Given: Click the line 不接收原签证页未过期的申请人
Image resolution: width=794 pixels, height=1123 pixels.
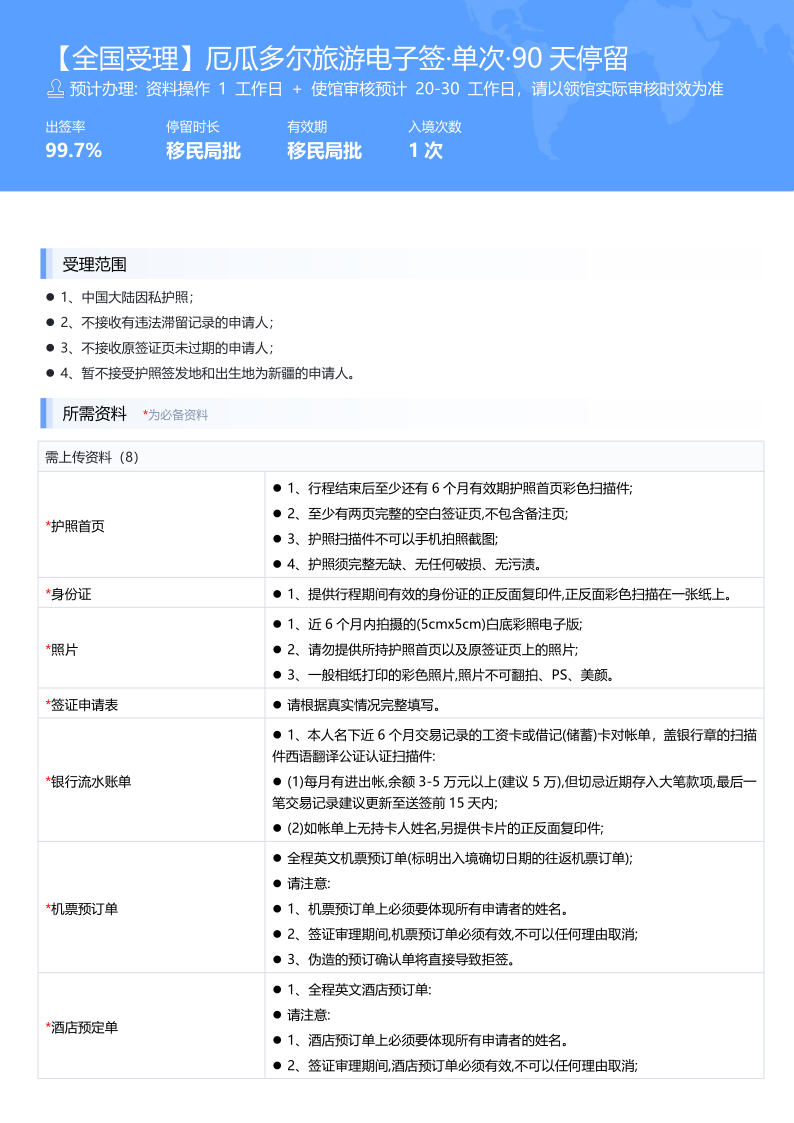Looking at the screenshot, I should point(167,348).
